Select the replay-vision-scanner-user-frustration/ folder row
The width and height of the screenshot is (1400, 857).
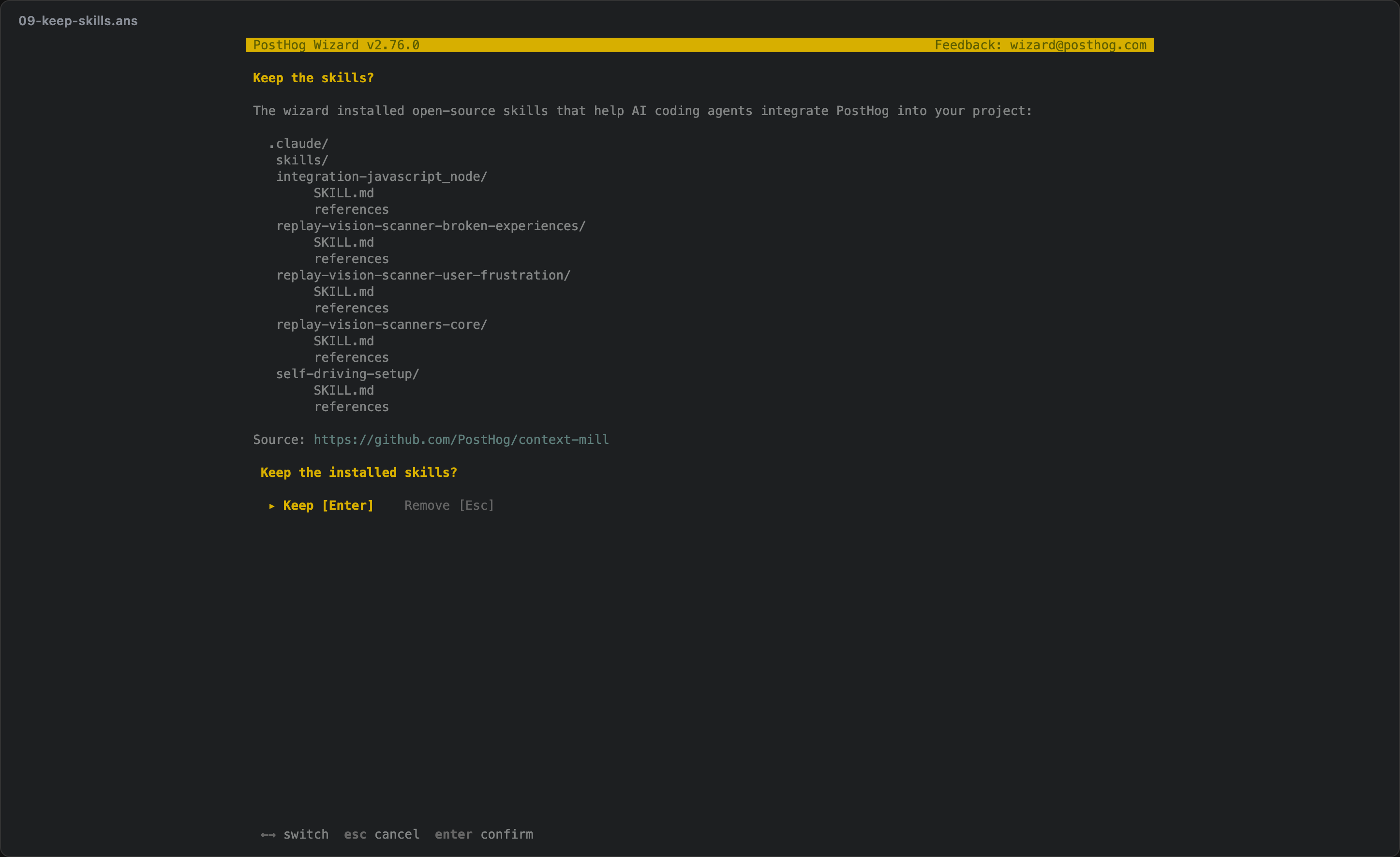423,276
